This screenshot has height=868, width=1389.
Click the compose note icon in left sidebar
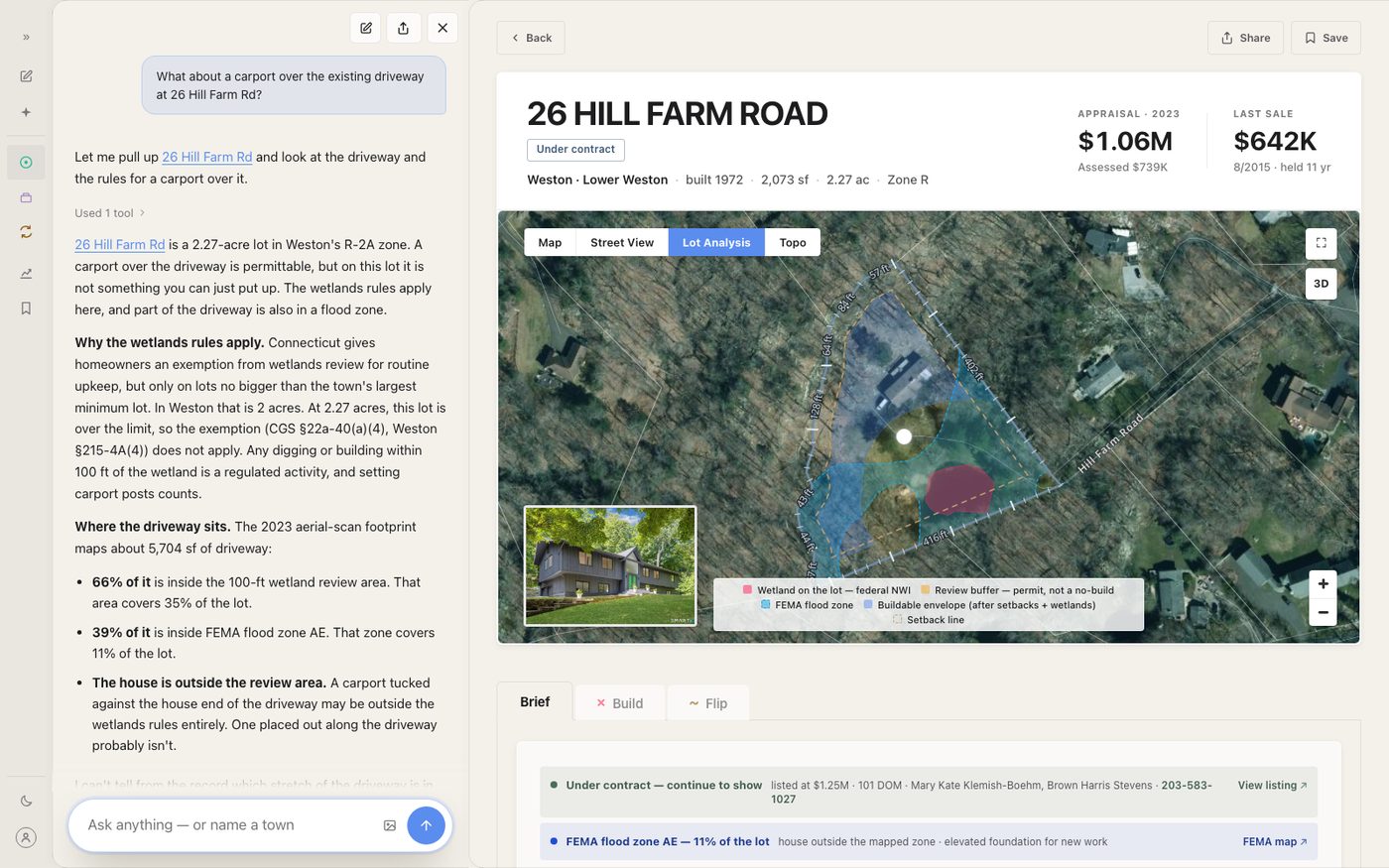(x=26, y=76)
